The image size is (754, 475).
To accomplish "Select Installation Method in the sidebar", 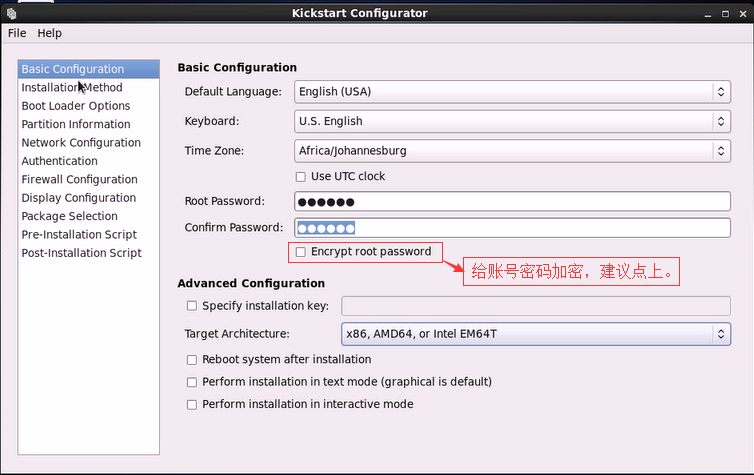I will 88,88.
